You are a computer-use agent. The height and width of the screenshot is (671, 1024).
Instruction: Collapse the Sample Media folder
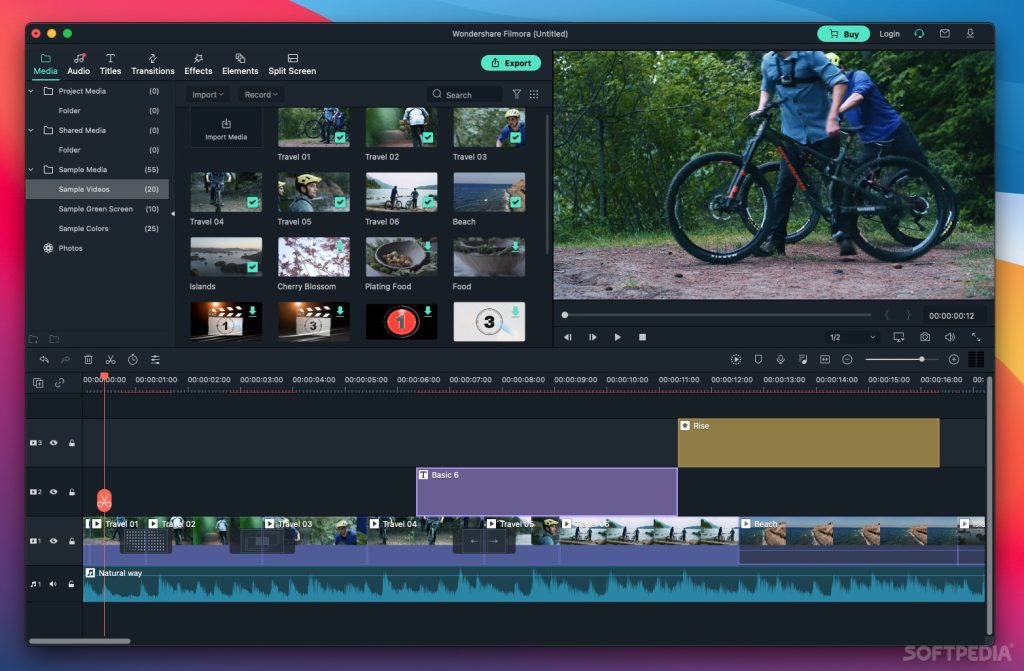[31, 169]
